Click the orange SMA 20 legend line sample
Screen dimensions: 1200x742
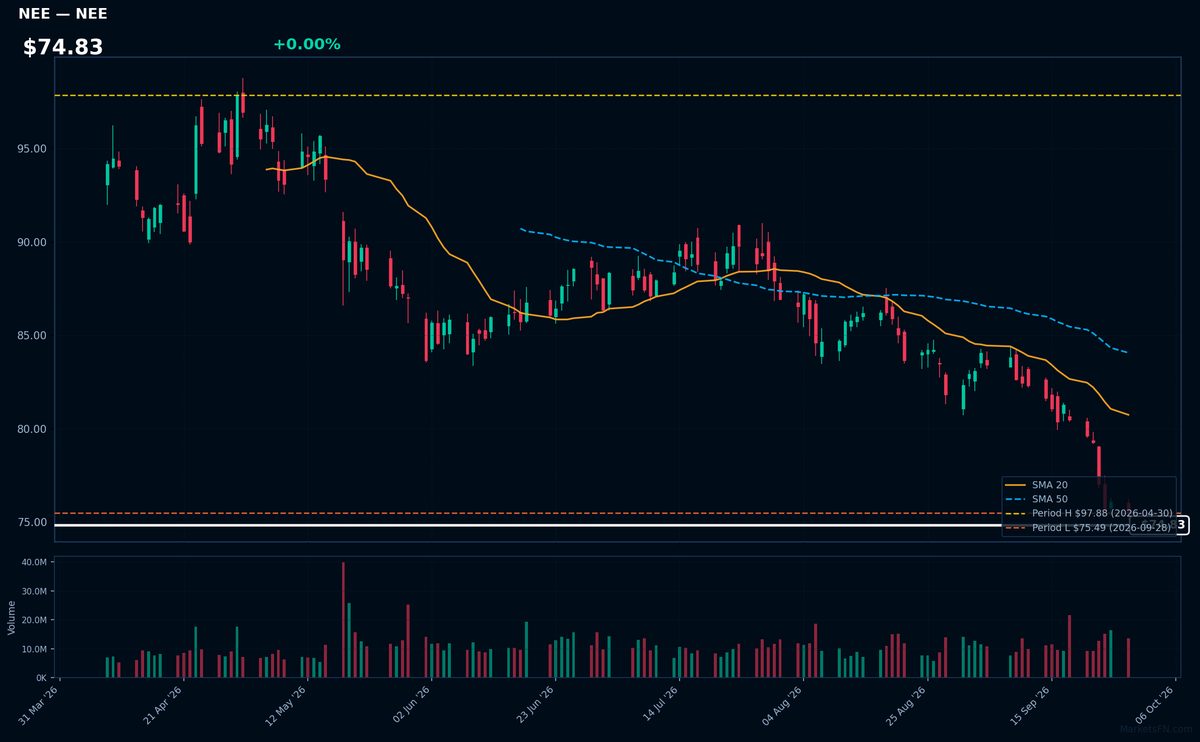pyautogui.click(x=1016, y=485)
